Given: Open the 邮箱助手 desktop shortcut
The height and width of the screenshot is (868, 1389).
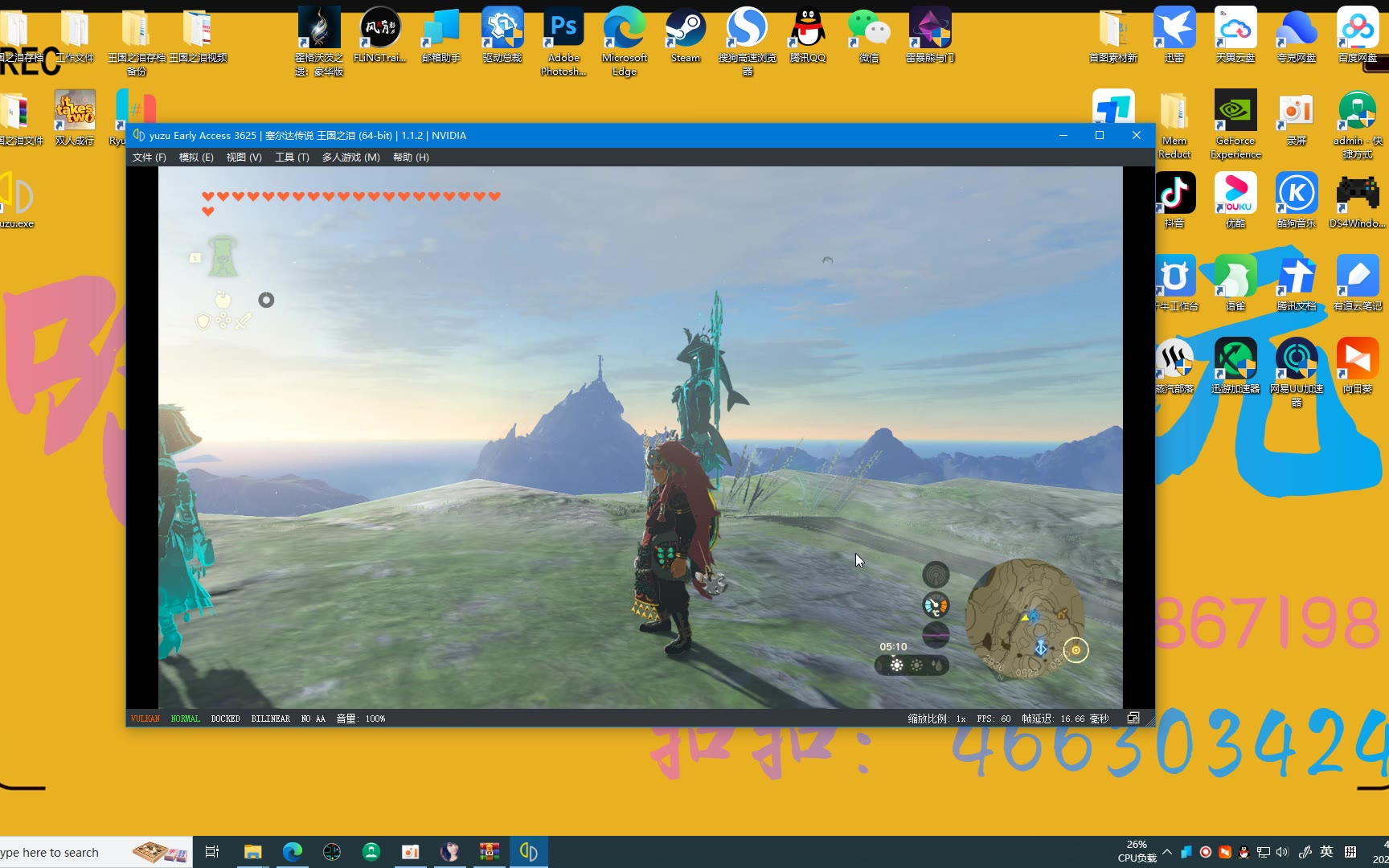Looking at the screenshot, I should tap(441, 35).
